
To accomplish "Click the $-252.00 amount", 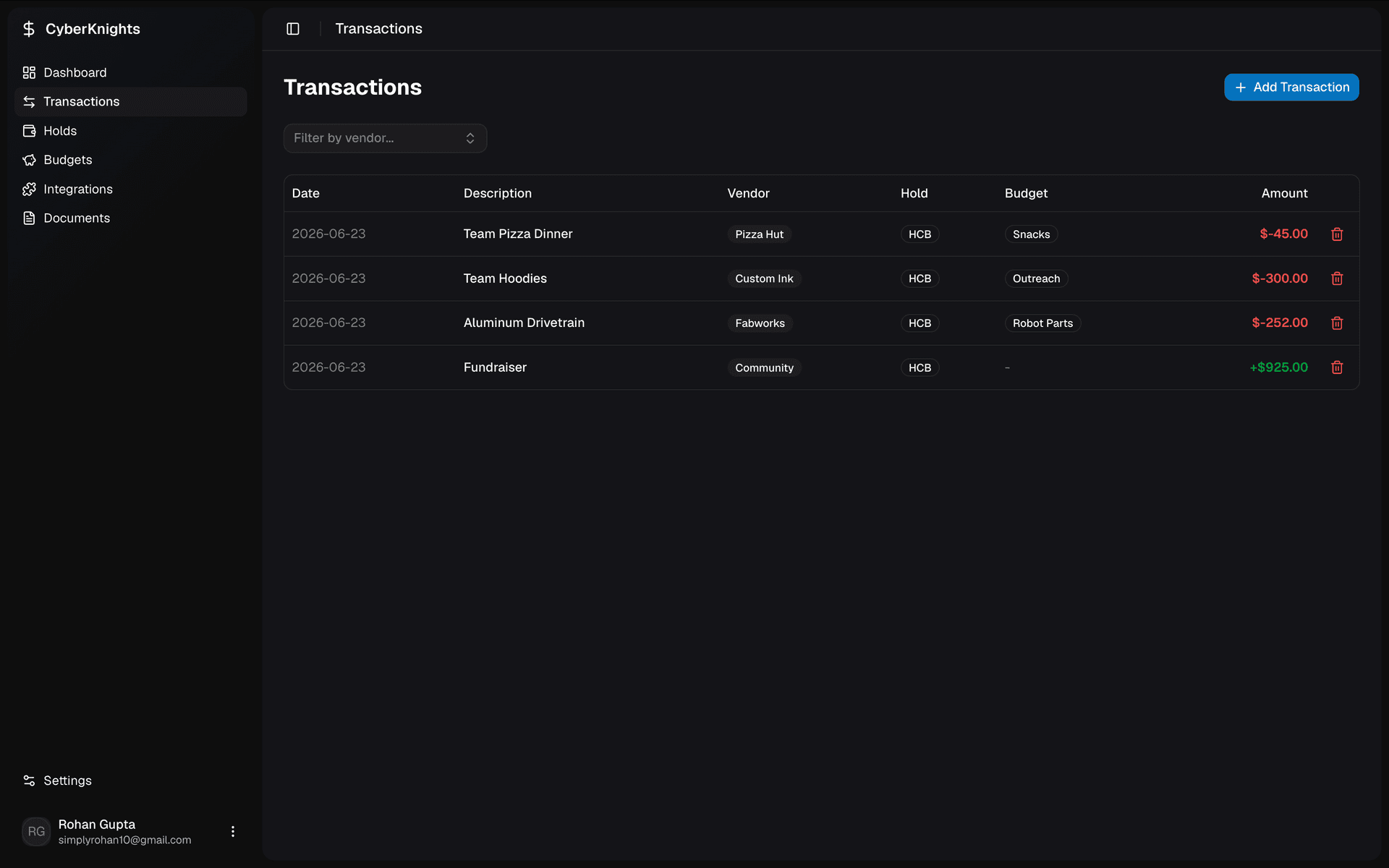I will click(x=1280, y=323).
